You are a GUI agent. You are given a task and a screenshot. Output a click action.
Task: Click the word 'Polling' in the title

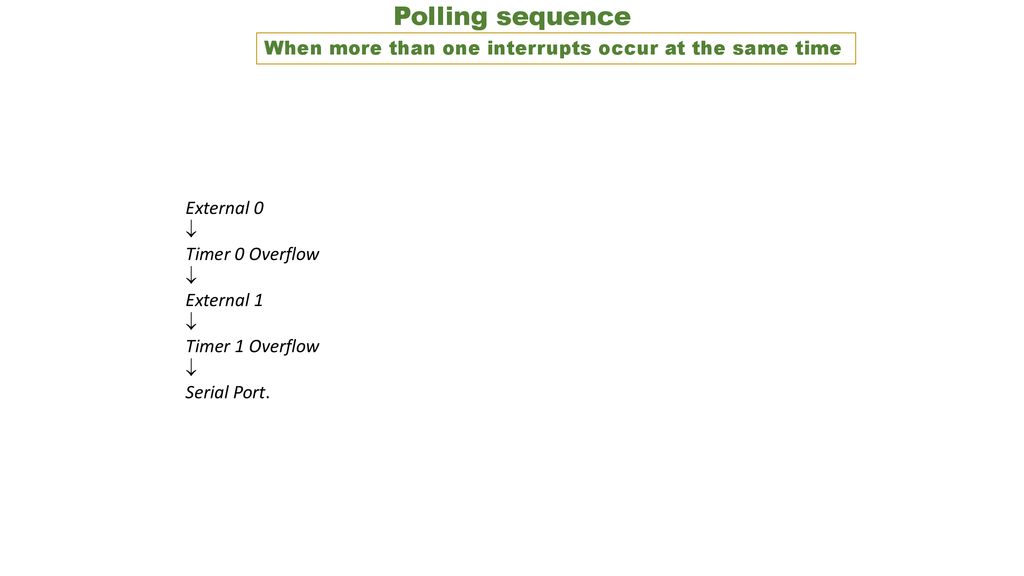(440, 17)
